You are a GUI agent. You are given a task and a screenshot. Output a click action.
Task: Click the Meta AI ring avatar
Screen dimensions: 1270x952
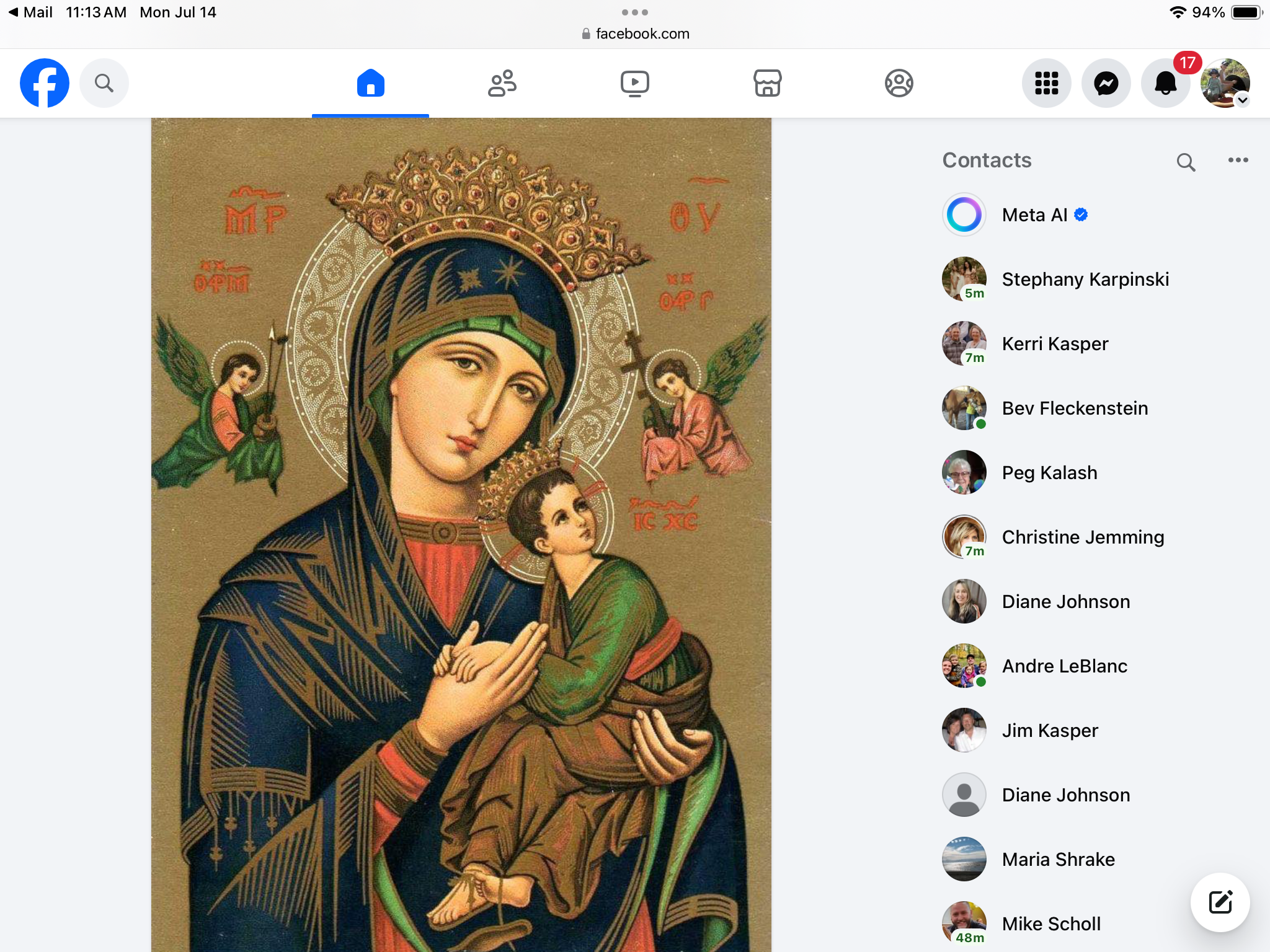tap(964, 215)
